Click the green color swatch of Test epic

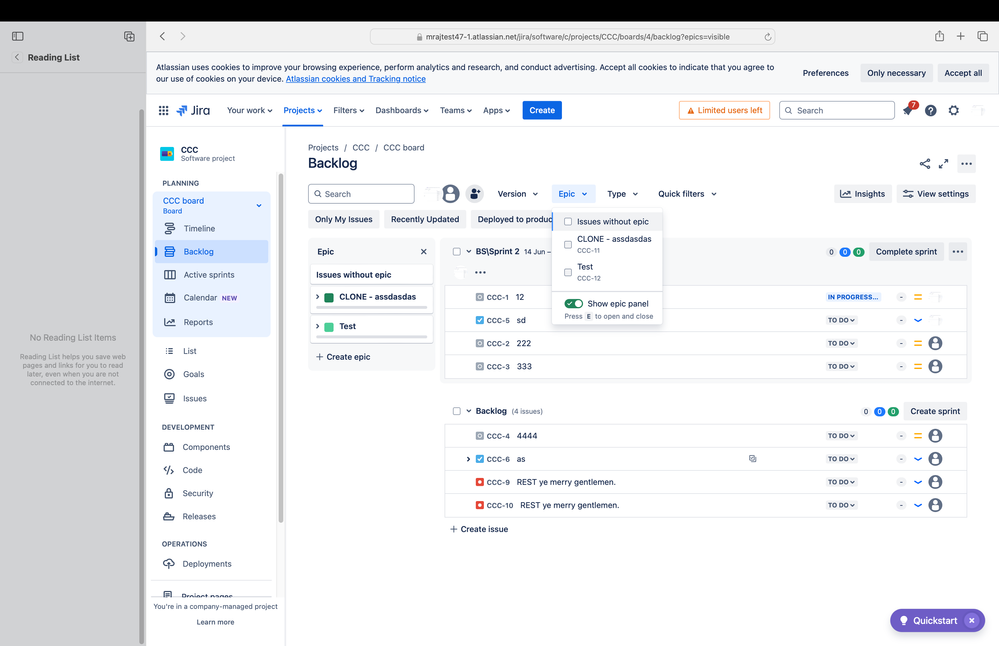pyautogui.click(x=329, y=327)
